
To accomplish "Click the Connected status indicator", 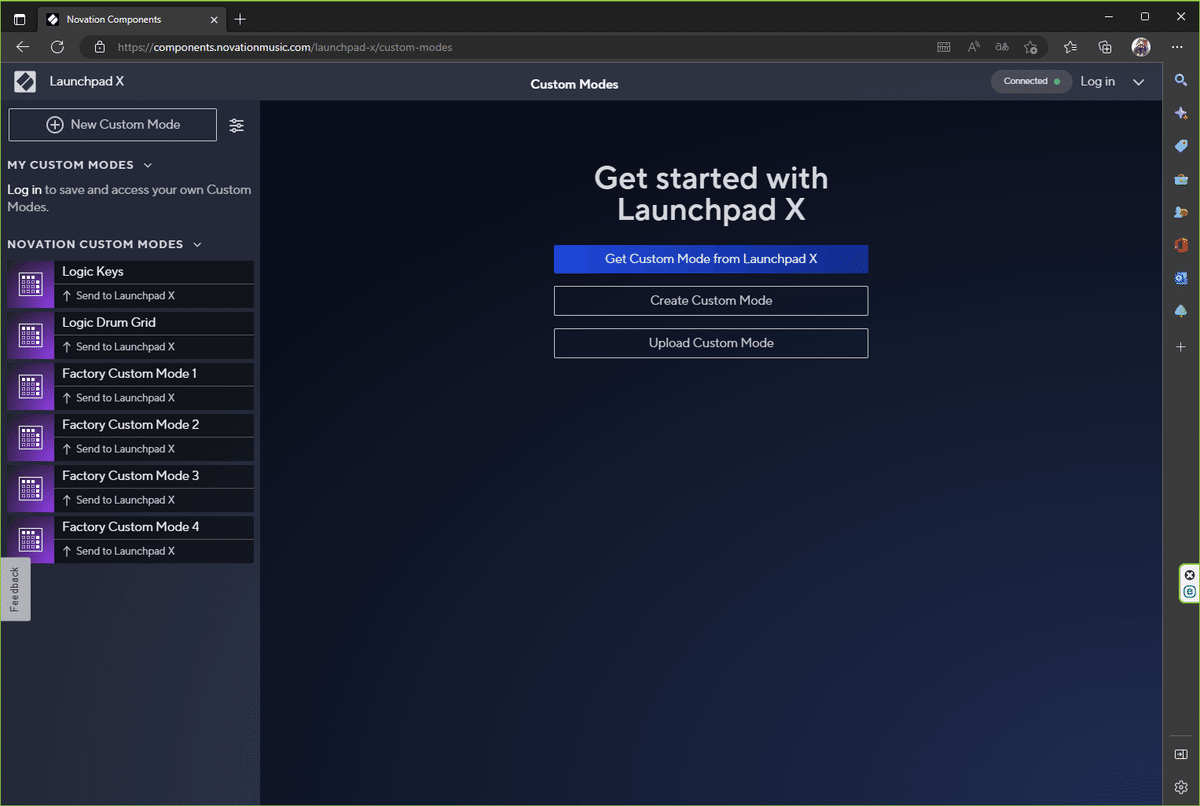I will [x=1031, y=82].
